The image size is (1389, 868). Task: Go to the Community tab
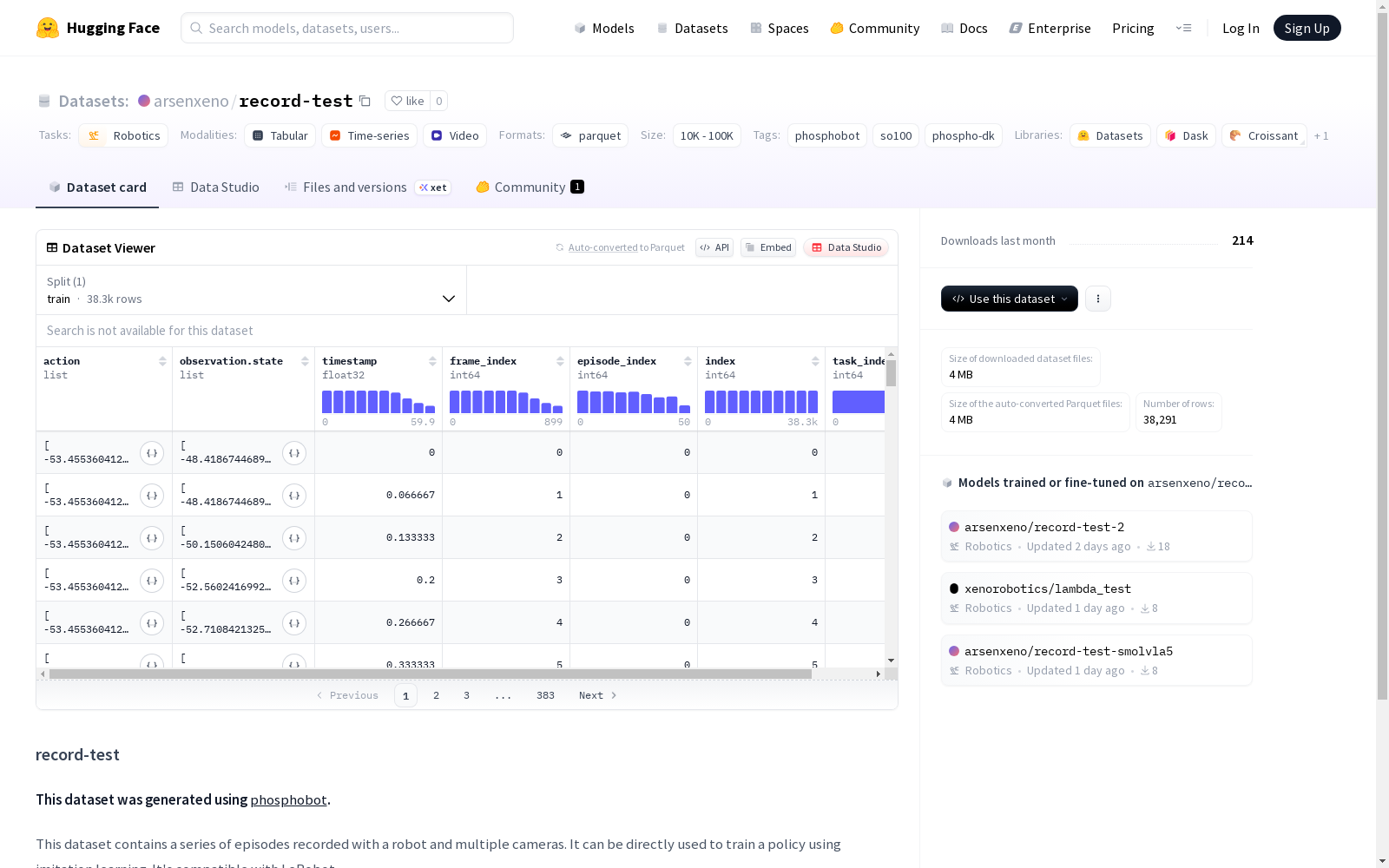pos(530,187)
